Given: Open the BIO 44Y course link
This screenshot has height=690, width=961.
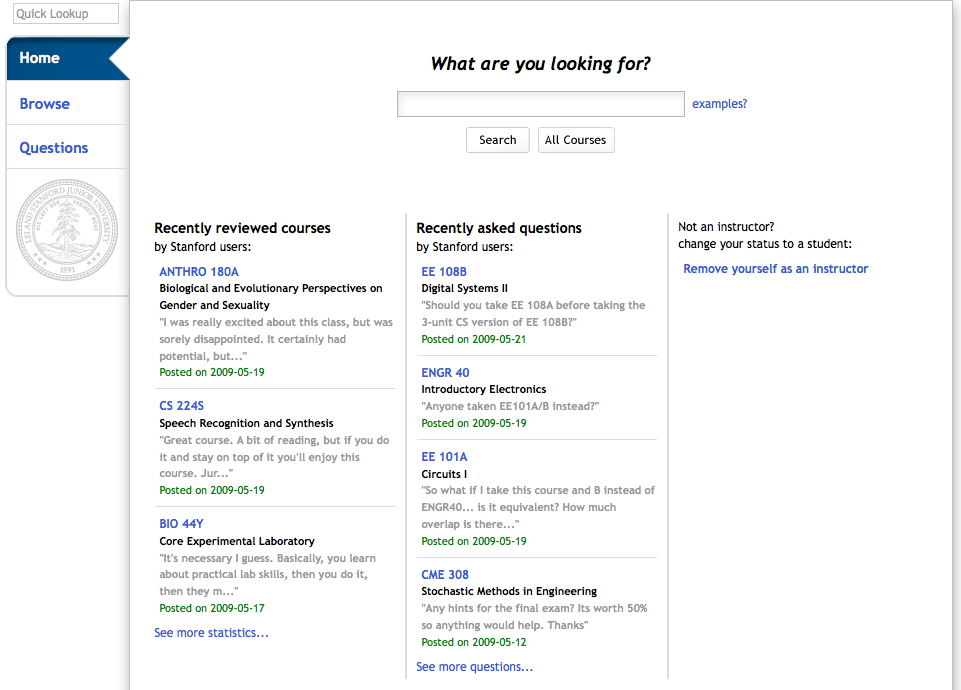Looking at the screenshot, I should coord(181,524).
